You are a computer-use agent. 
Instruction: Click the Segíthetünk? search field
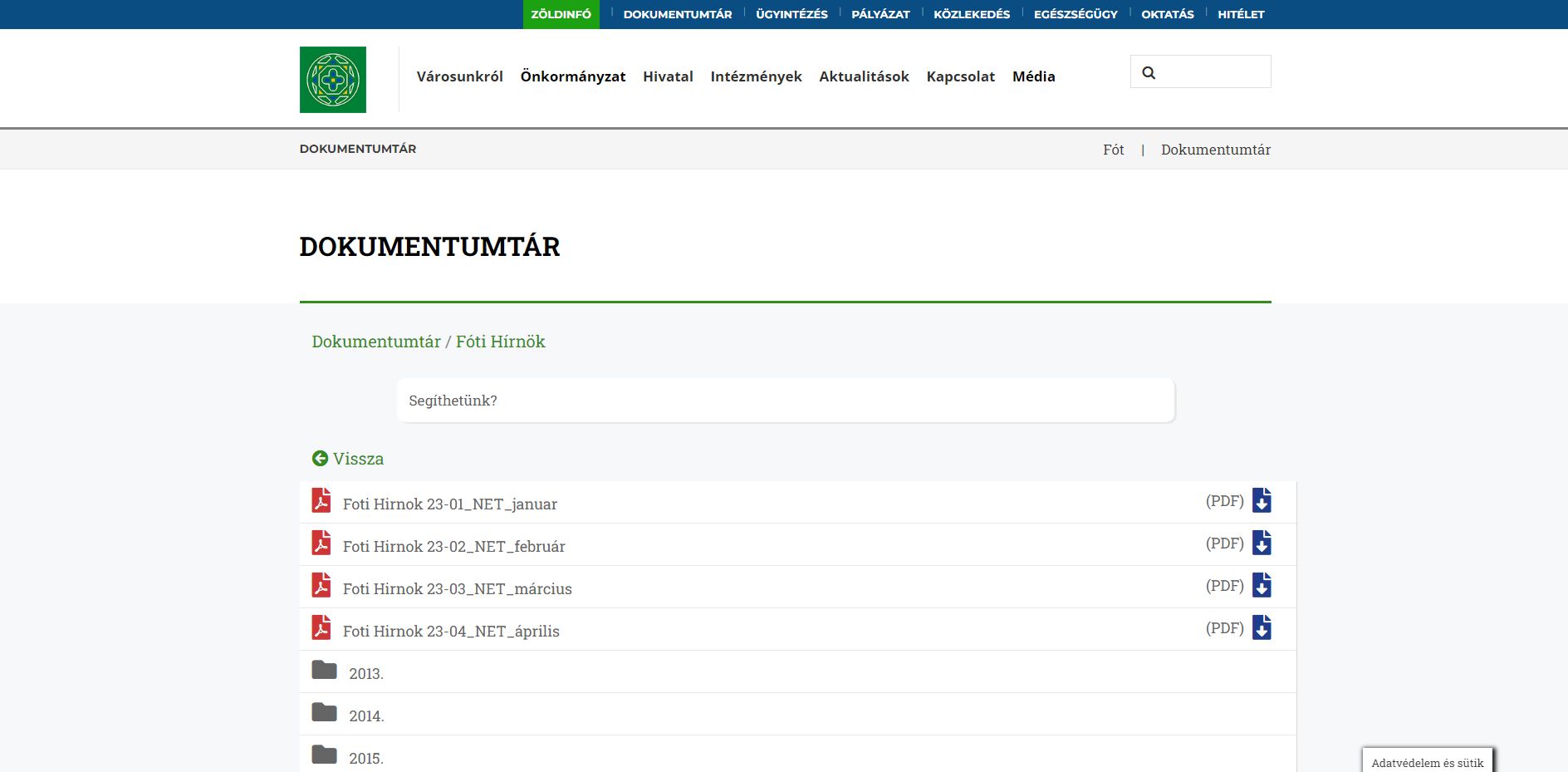[786, 401]
